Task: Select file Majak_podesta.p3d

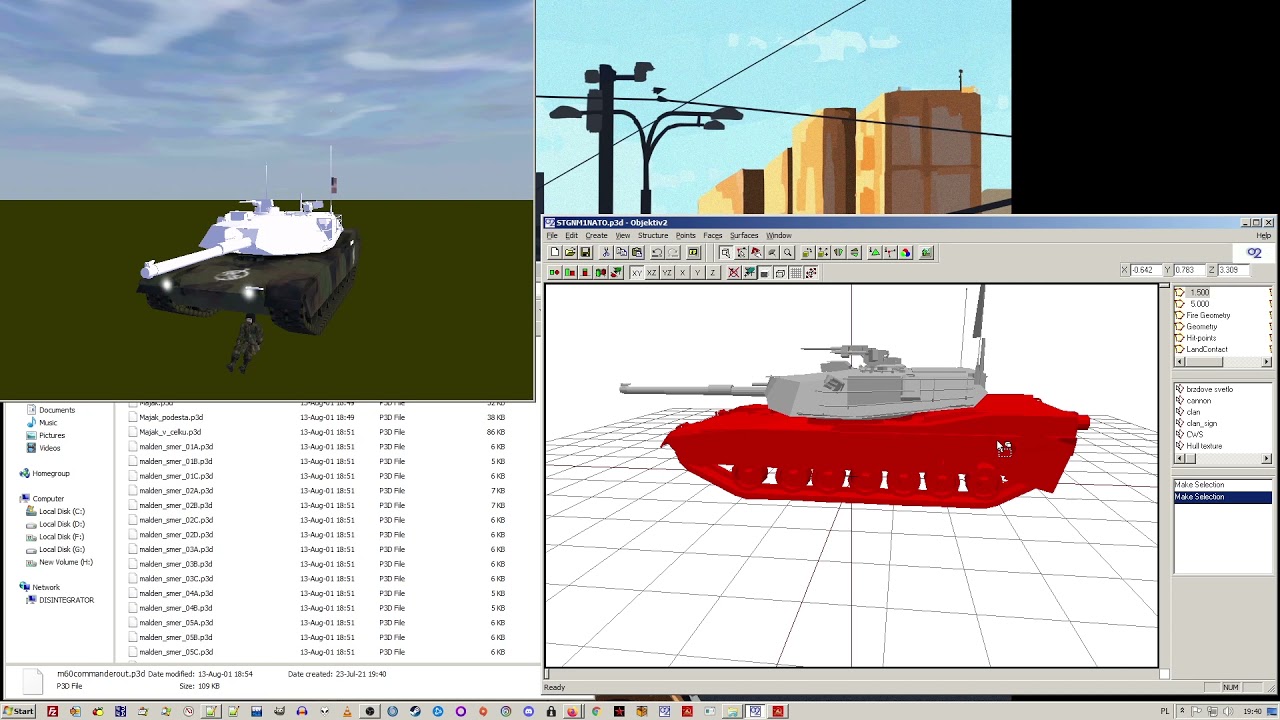Action: 171,417
